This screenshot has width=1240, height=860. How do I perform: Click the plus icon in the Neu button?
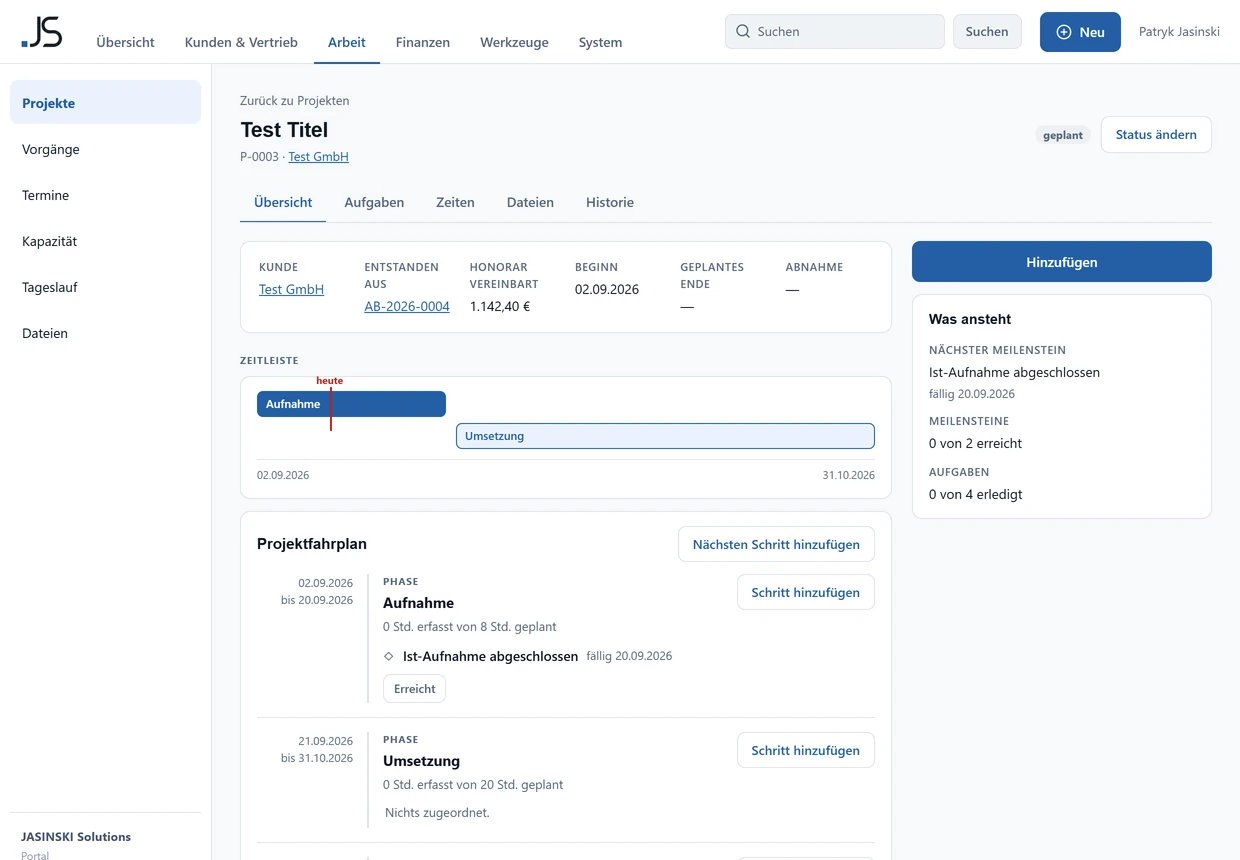(x=1064, y=32)
